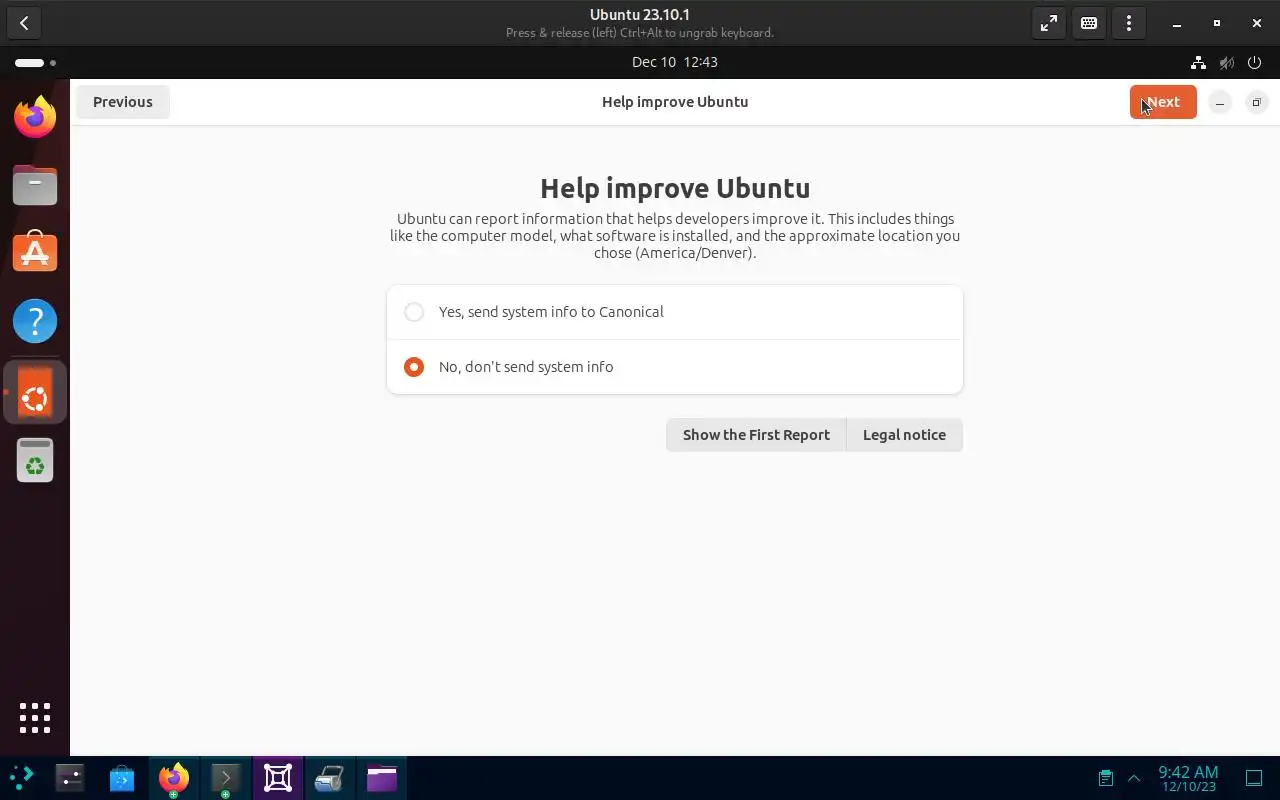Open the Discover store bag in taskbar
1280x800 pixels.
click(x=122, y=778)
